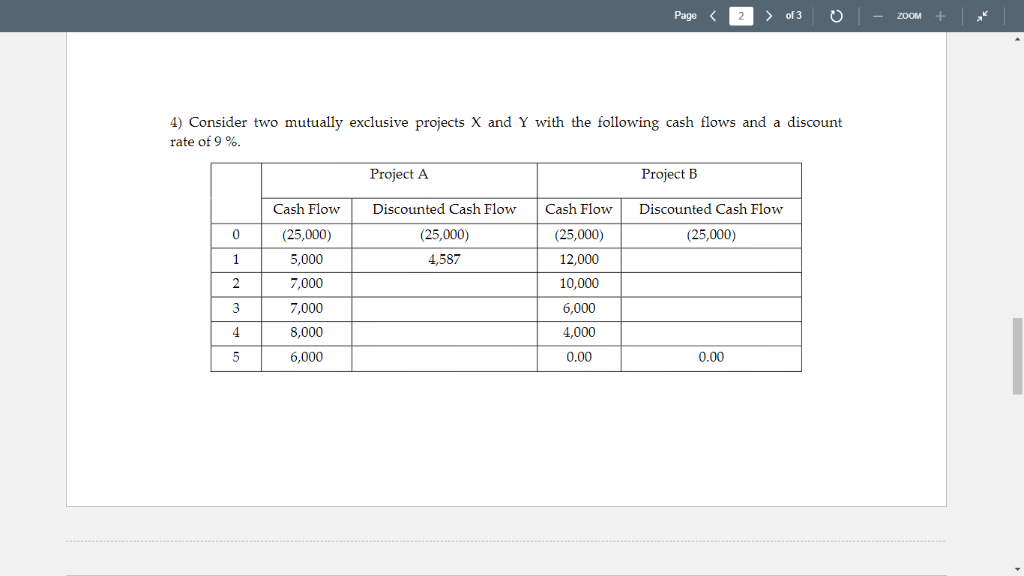Viewport: 1024px width, 576px height.
Task: Select the 'Project A' table header
Action: (x=399, y=174)
